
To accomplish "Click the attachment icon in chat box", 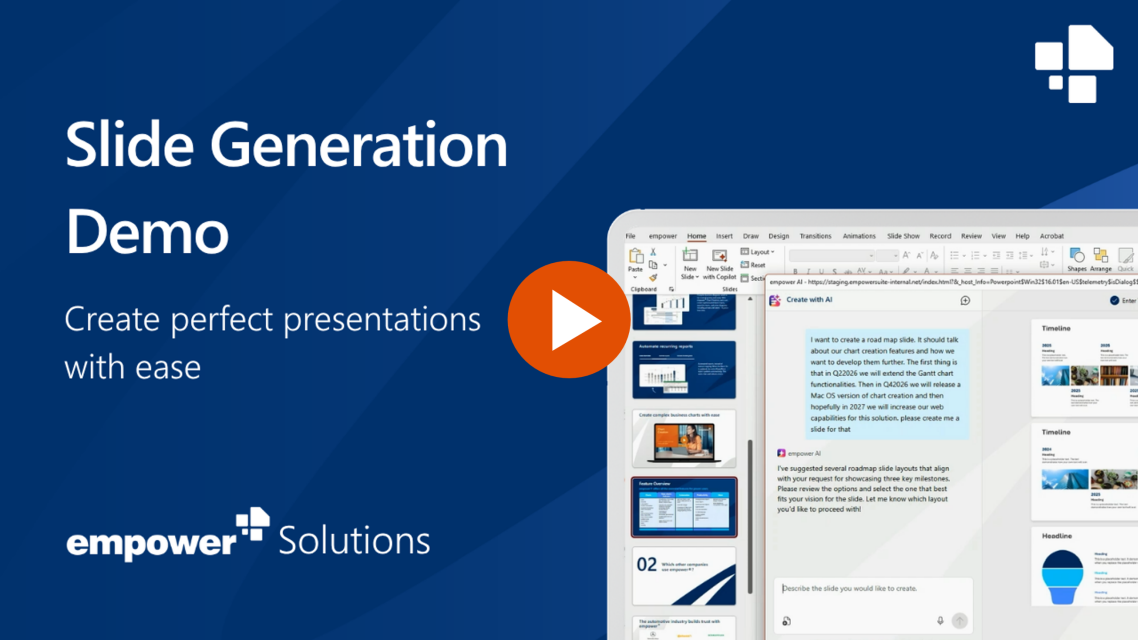I will pos(786,621).
